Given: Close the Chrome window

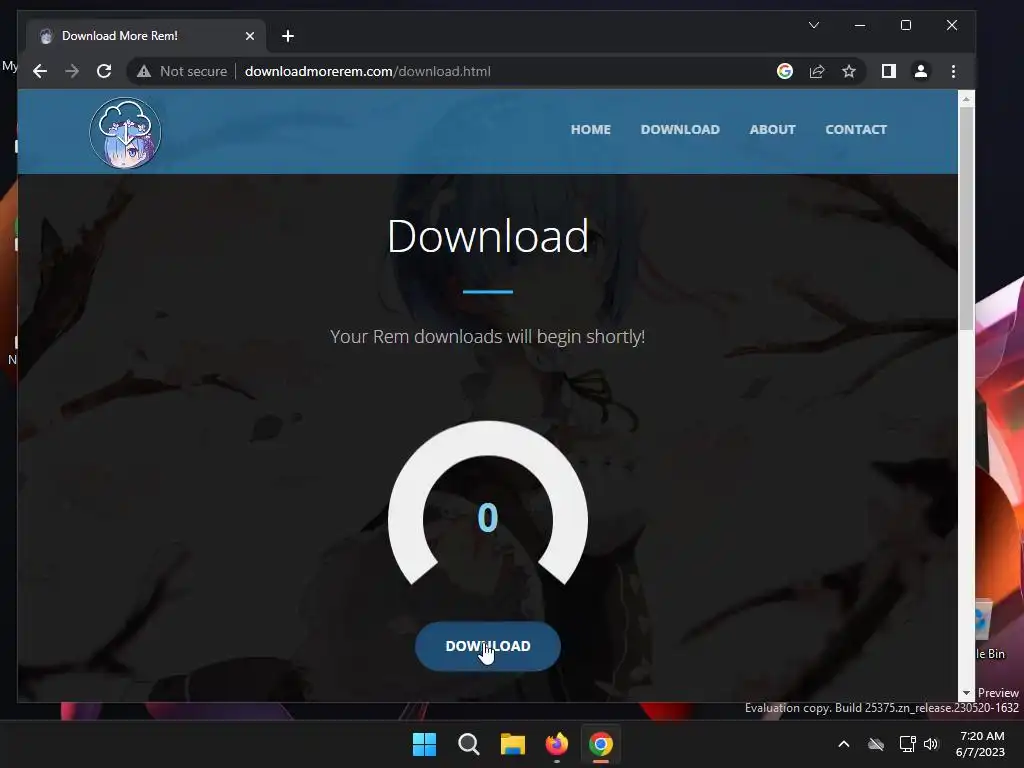Looking at the screenshot, I should coord(952,25).
